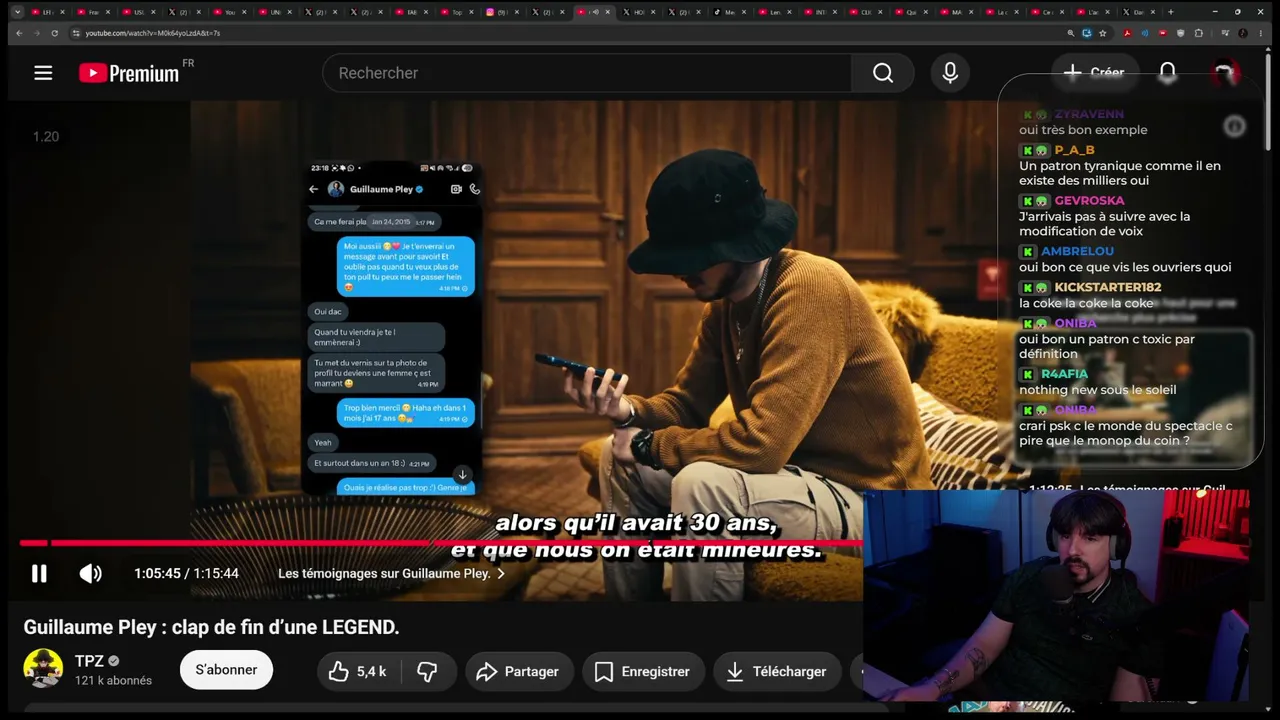Click the install/cast screen icon in address bar
Screen dimensions: 1280x720
tap(1087, 33)
